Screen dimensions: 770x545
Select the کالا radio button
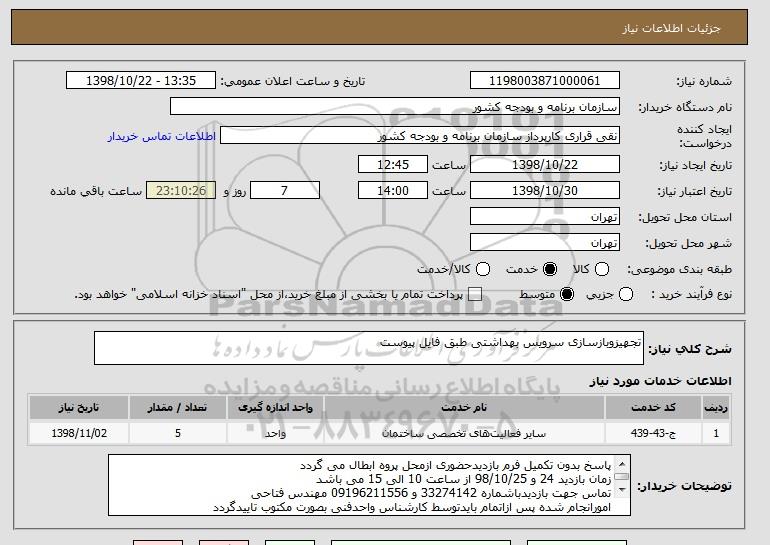(602, 269)
